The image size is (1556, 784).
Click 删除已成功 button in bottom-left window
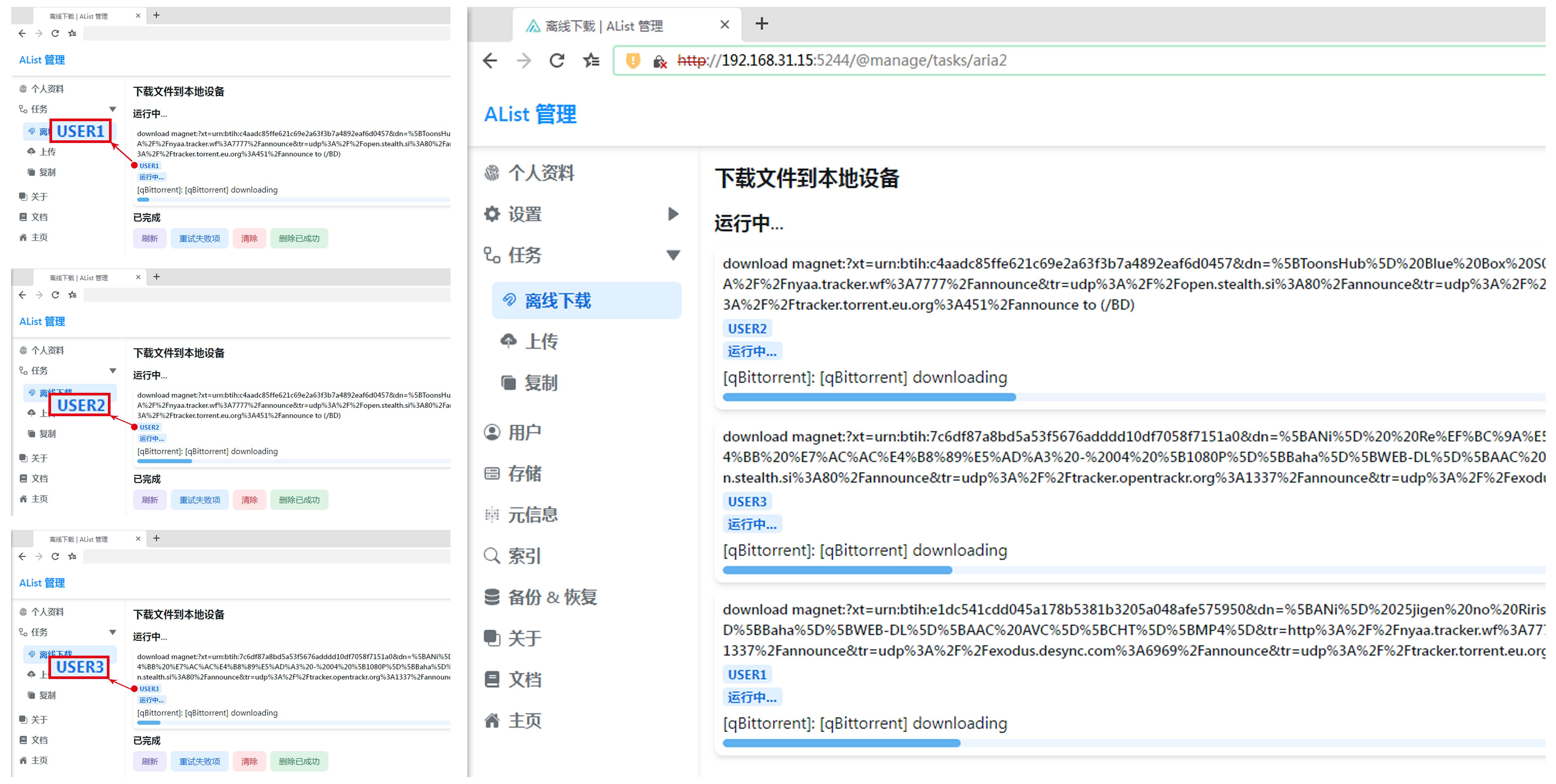point(299,762)
